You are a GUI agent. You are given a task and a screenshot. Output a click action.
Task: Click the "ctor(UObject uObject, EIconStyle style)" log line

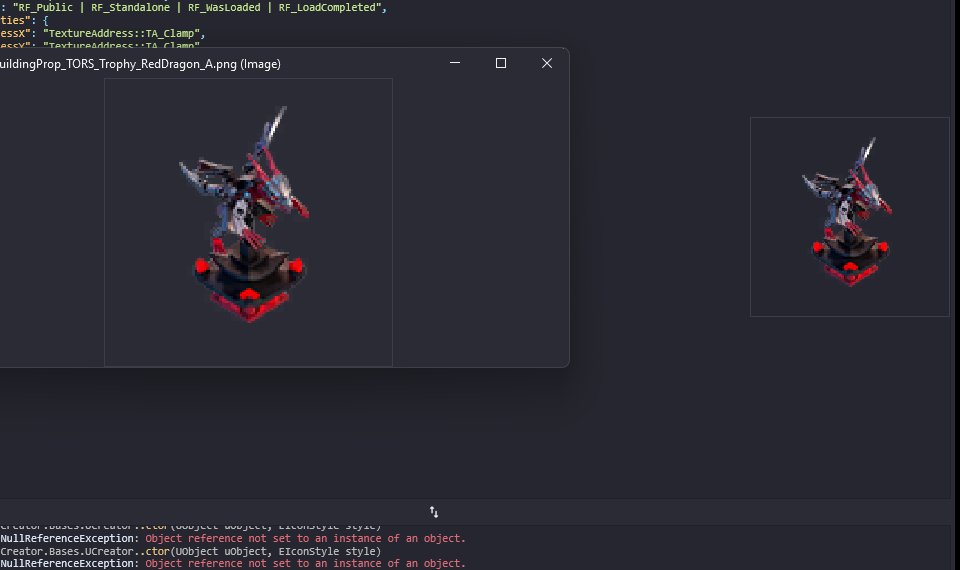click(190, 551)
